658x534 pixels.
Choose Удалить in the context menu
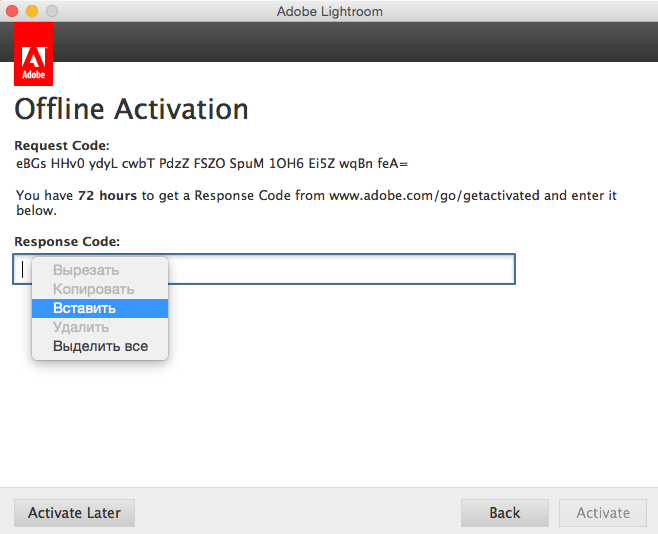[x=100, y=327]
